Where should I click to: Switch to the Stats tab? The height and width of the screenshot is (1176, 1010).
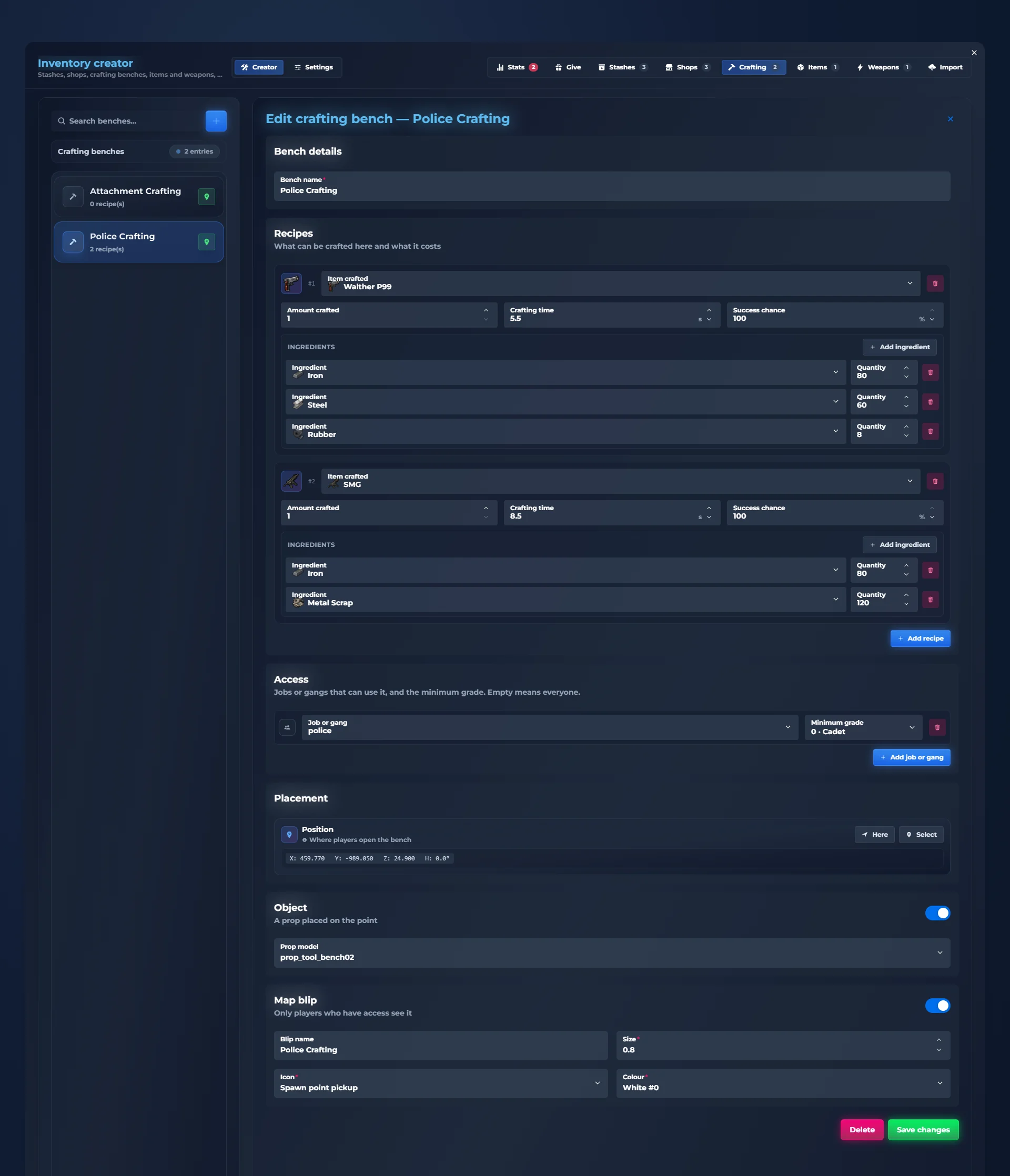[x=517, y=67]
